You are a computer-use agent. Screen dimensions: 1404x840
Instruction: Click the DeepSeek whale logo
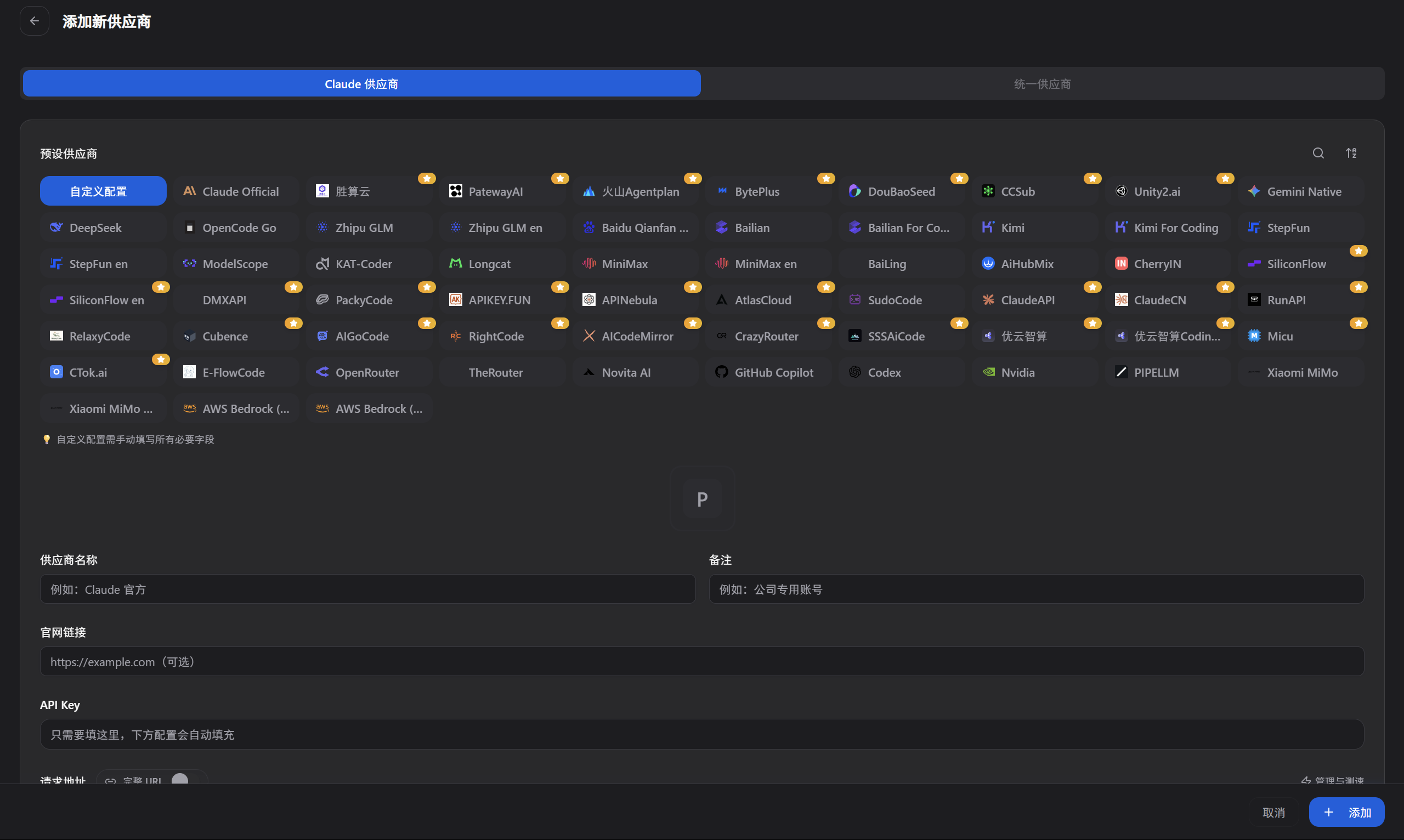point(56,228)
